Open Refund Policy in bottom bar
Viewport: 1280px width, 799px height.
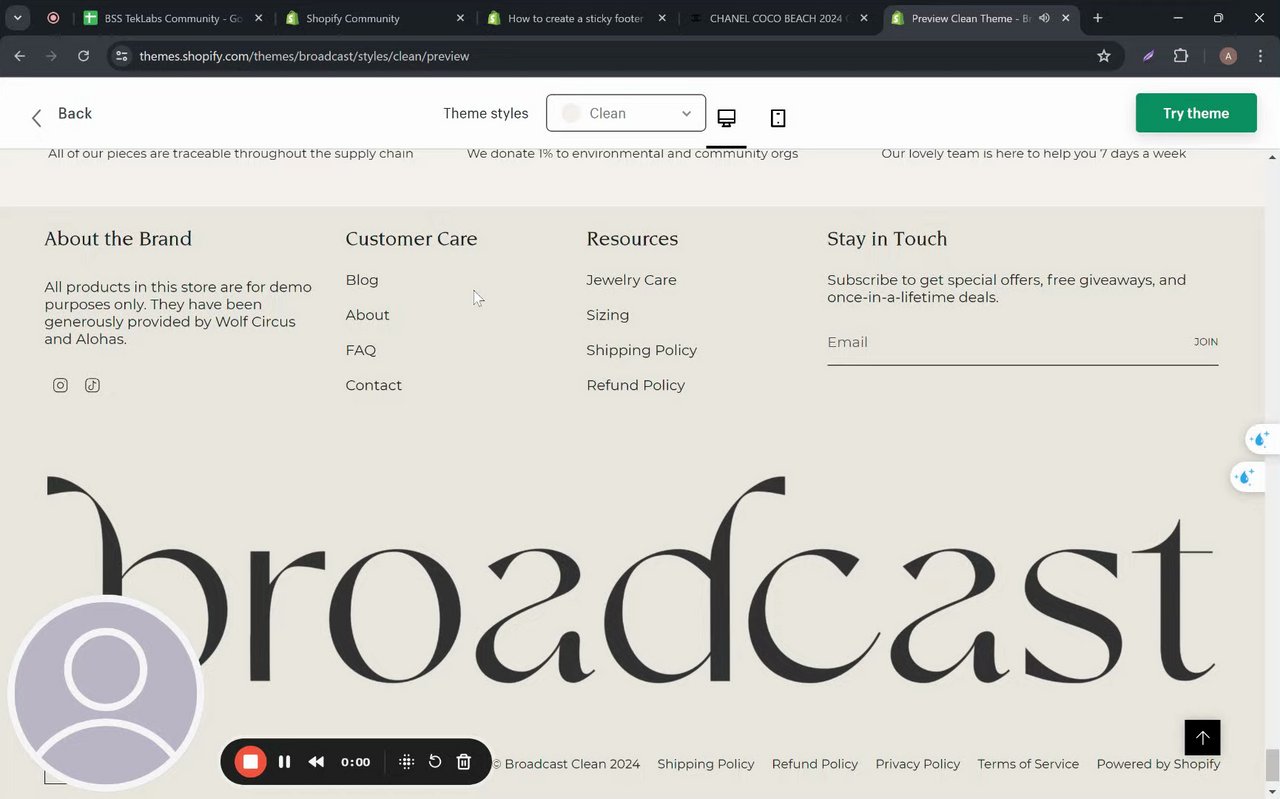815,764
